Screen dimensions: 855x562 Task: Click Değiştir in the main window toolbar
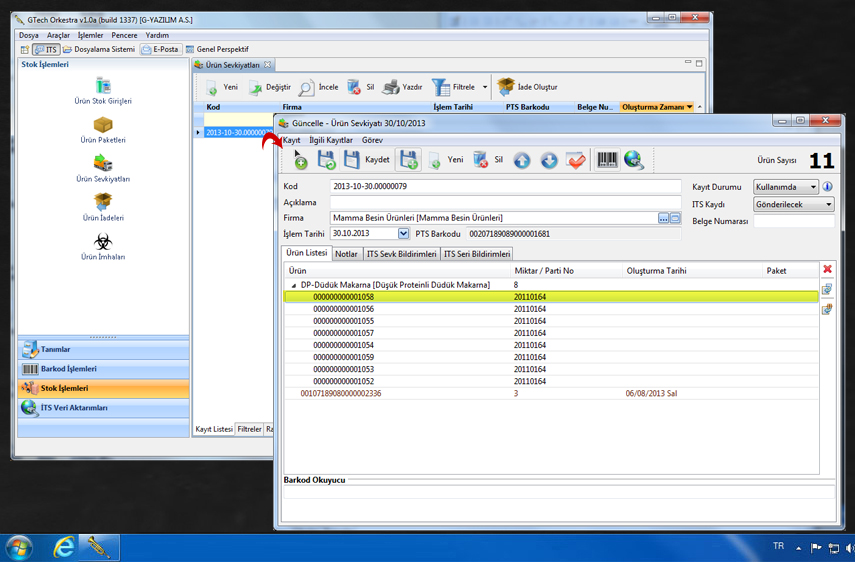269,87
